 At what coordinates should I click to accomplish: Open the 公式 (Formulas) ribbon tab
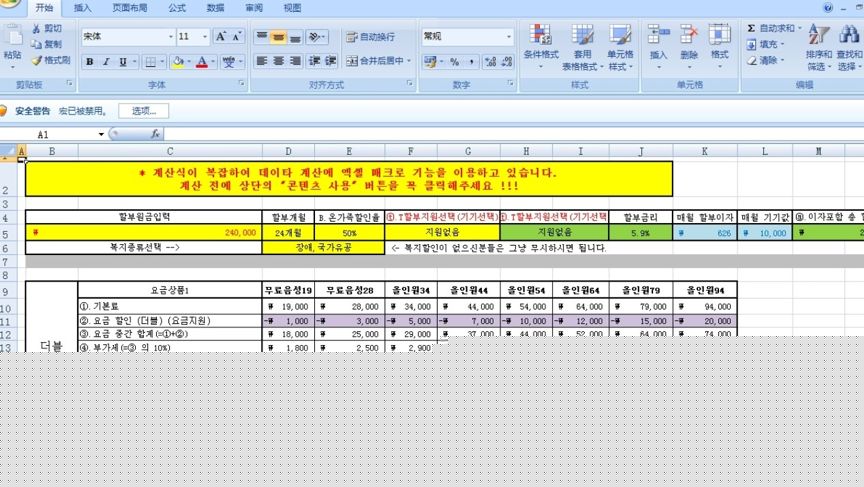tap(177, 8)
